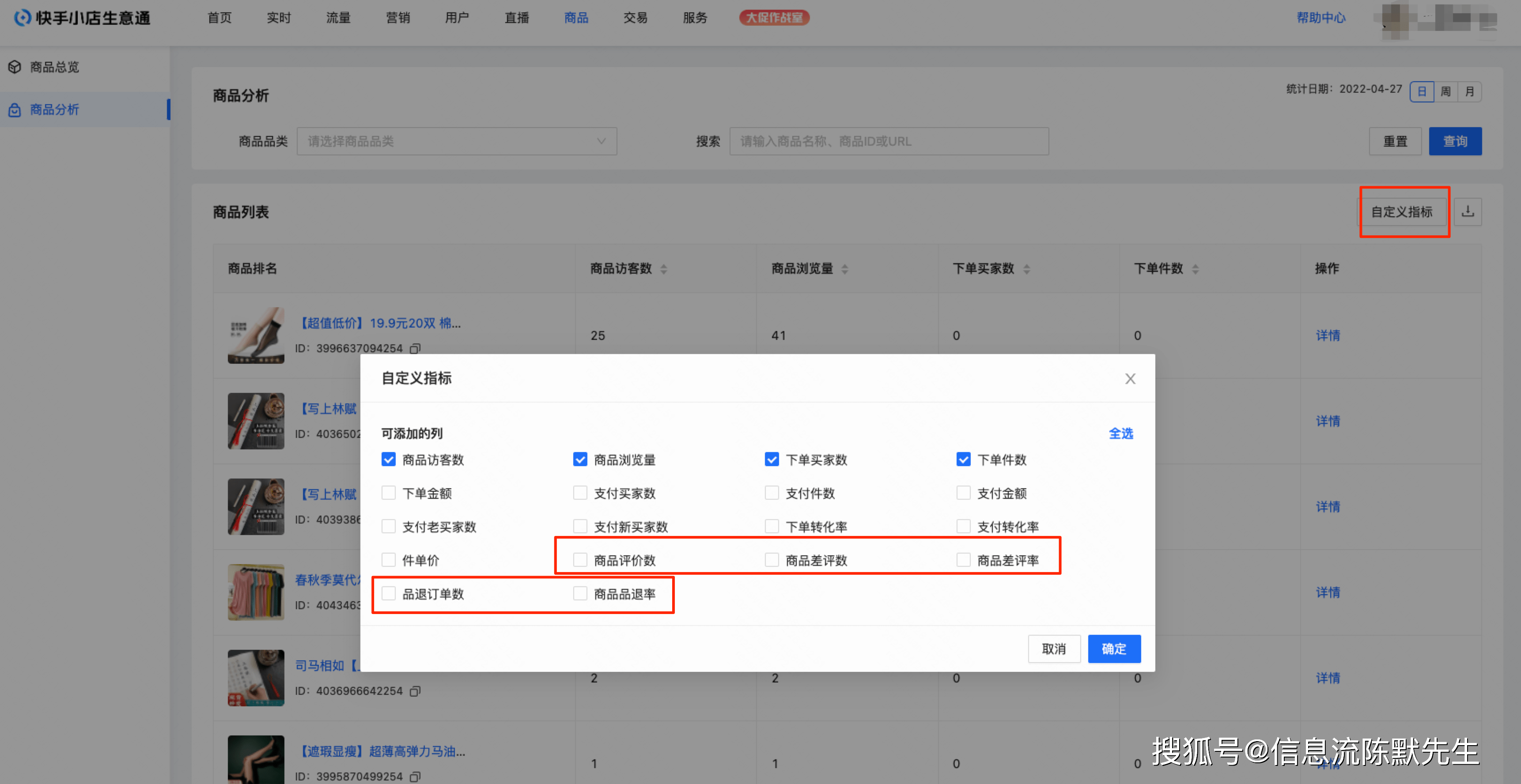Click the 春秋季莫代尔 product thumbnail

[256, 592]
